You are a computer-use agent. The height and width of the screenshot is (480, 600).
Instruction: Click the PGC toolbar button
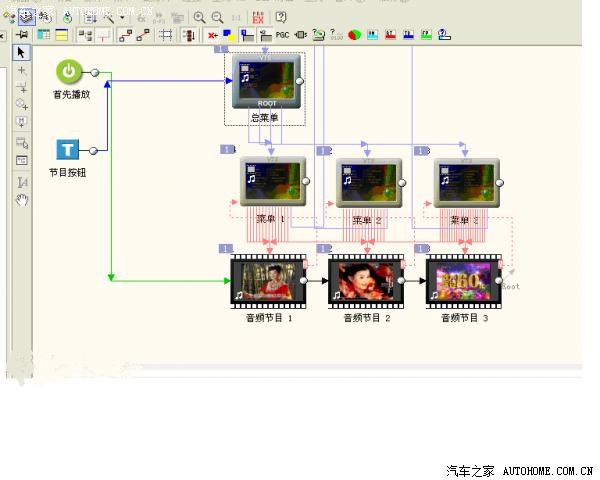tap(282, 35)
